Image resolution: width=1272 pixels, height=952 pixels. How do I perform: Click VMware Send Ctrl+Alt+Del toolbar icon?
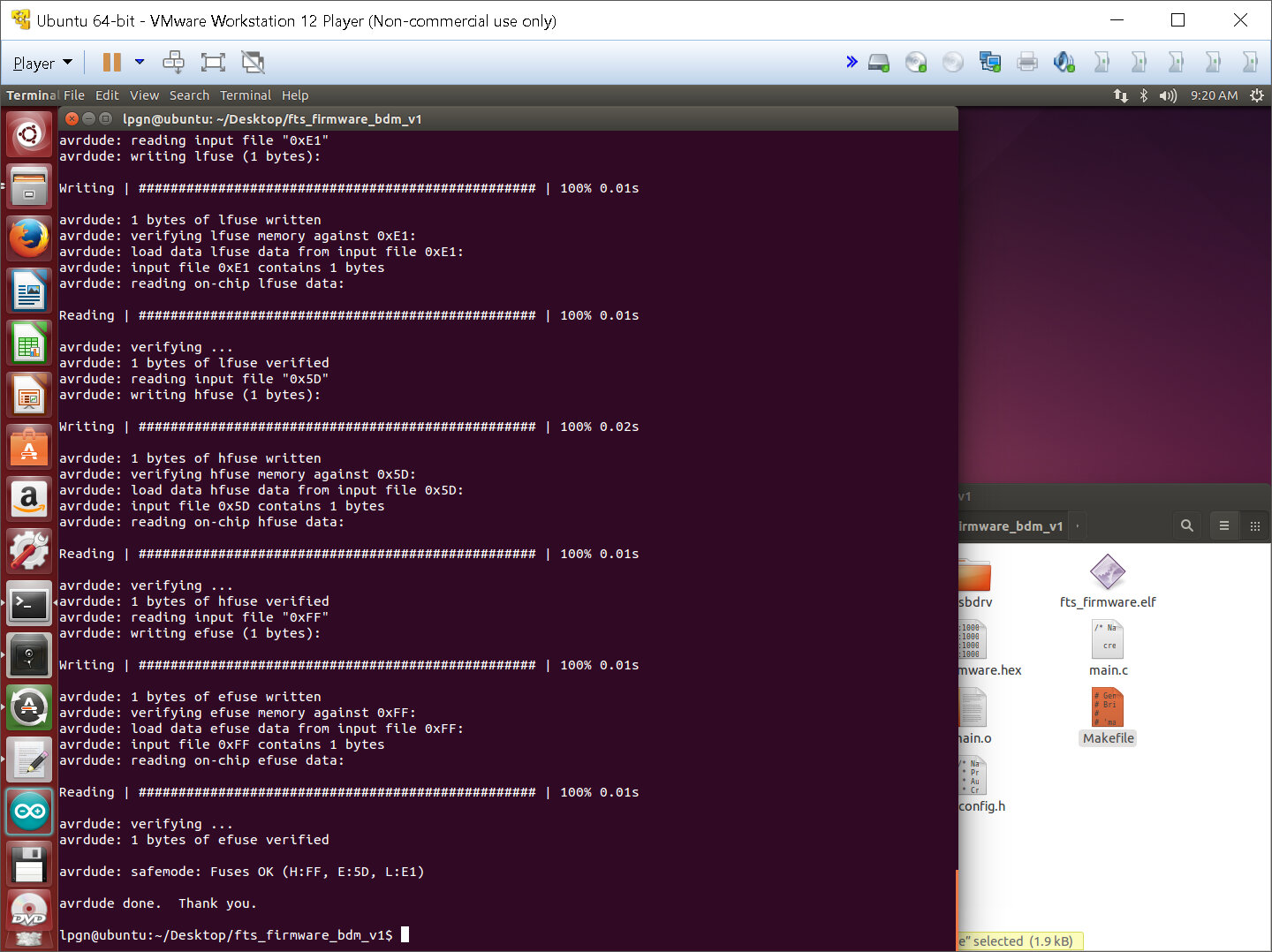(x=174, y=62)
